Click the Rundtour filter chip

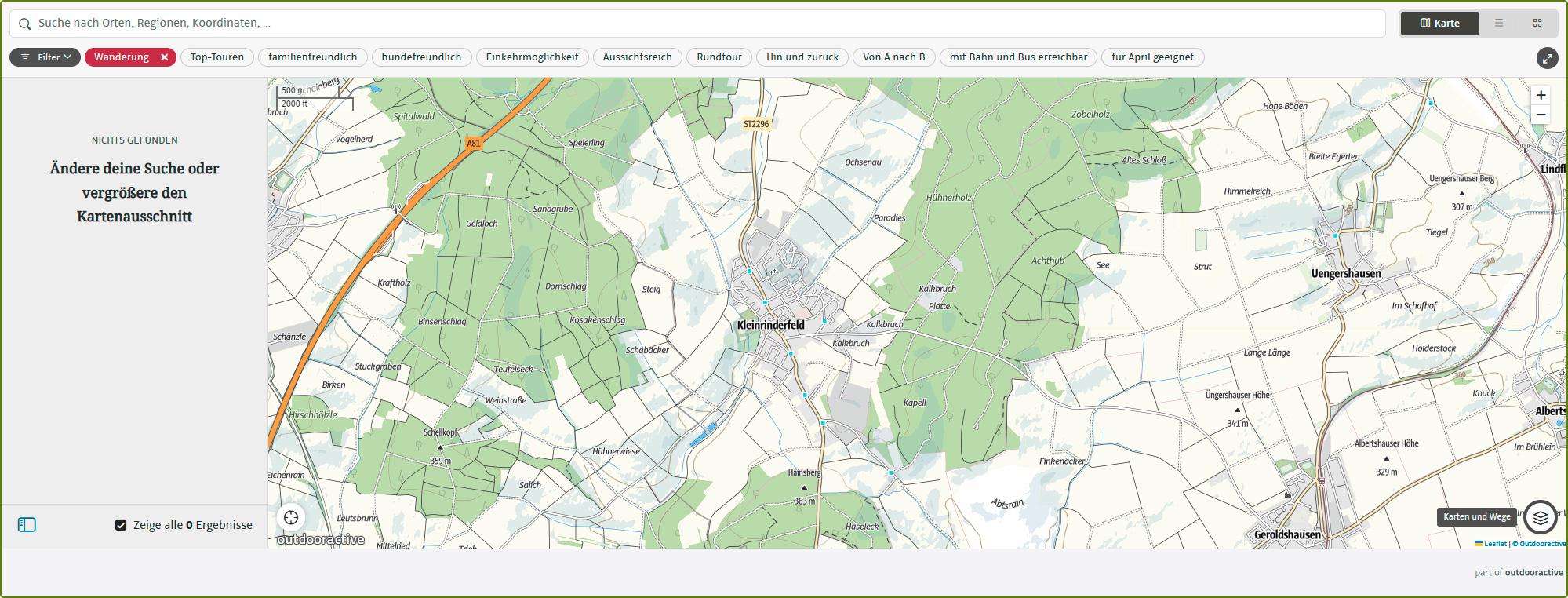click(x=719, y=57)
